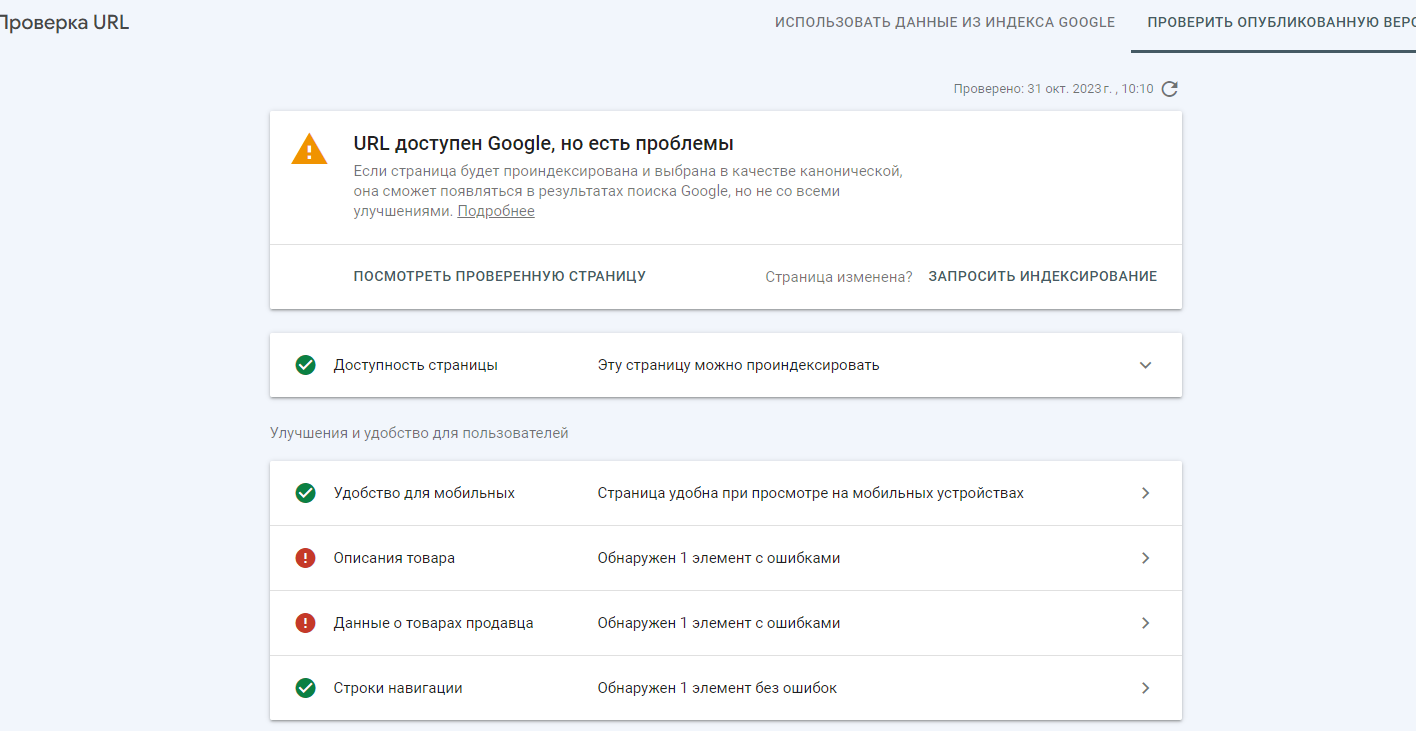Click Удобство для мобильных row label
Screen dimensions: 1416x731
[x=424, y=493]
